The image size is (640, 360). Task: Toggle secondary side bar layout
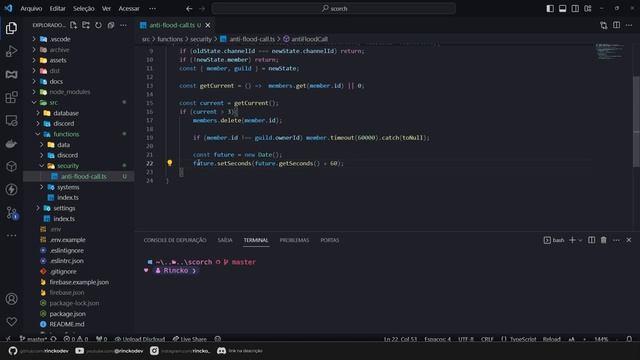pyautogui.click(x=575, y=9)
